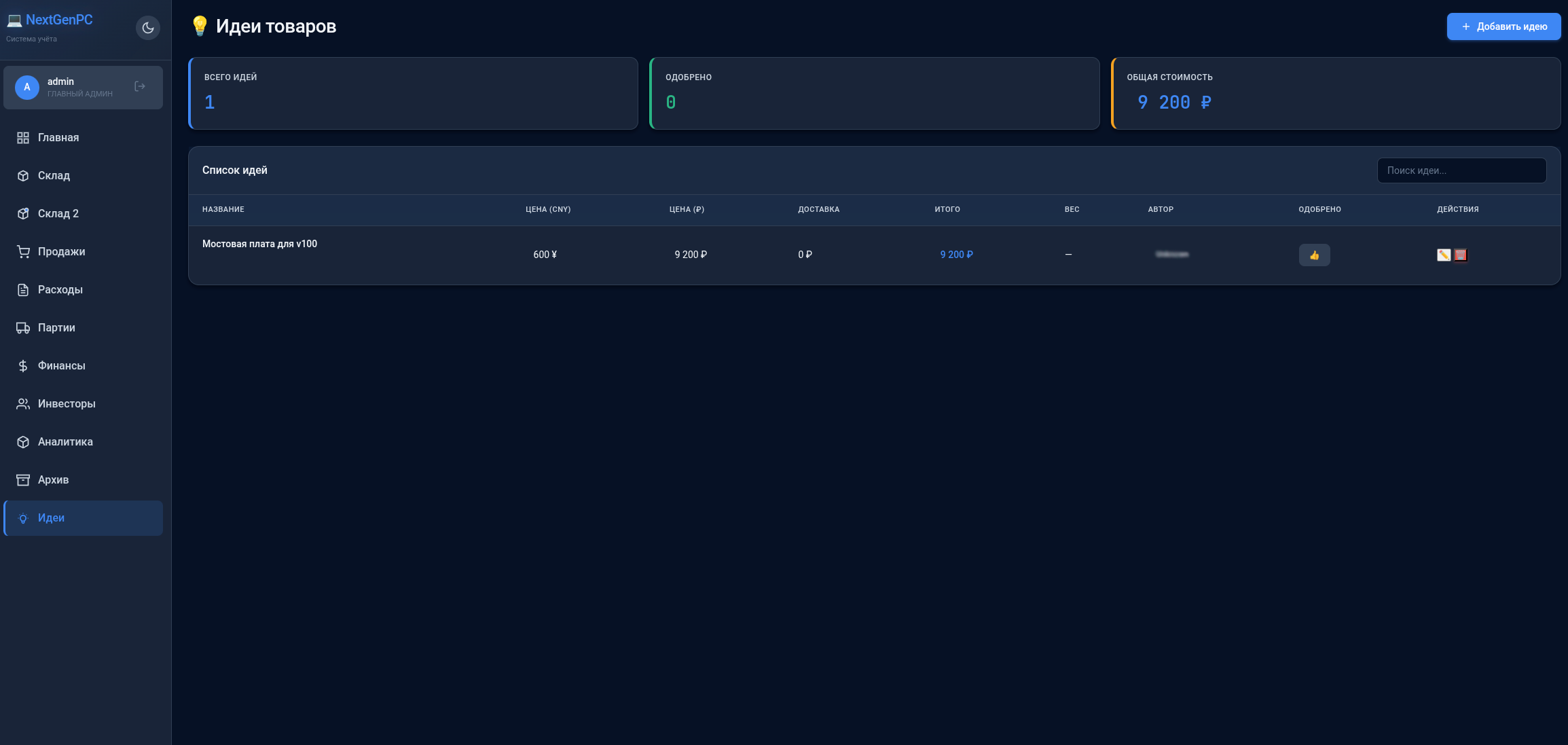Click Добавить идею button

[x=1503, y=26]
